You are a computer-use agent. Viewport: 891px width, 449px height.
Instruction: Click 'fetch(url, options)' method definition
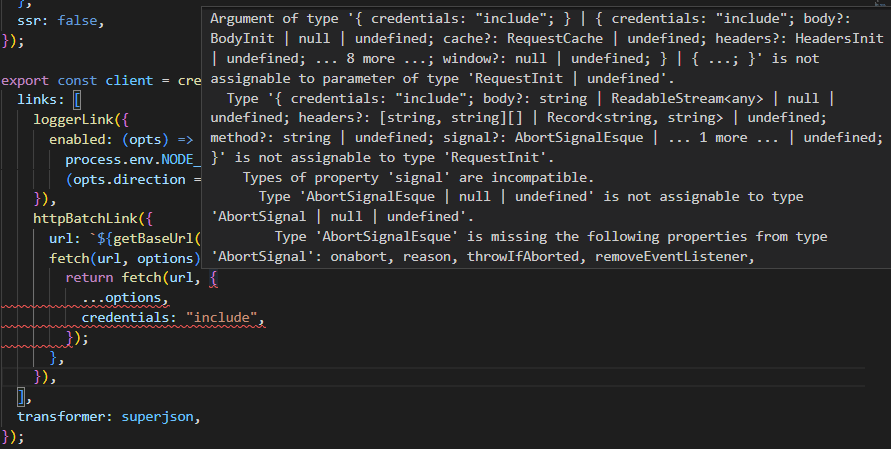click(x=125, y=258)
